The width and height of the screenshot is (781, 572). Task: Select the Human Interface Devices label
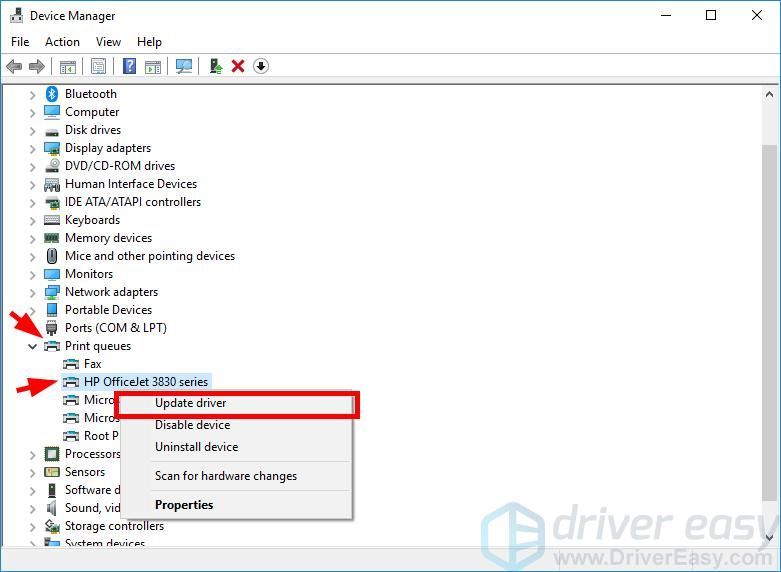coord(131,184)
